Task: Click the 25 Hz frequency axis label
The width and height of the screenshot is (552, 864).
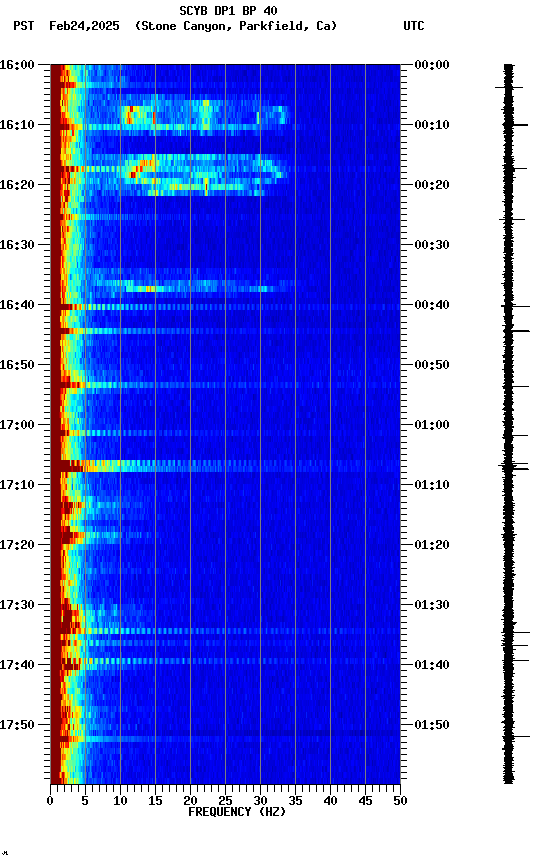Action: [225, 801]
